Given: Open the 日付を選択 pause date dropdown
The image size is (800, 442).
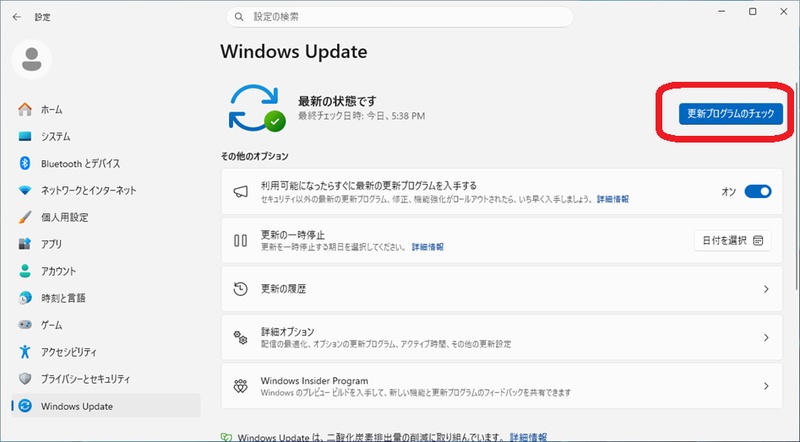Looking at the screenshot, I should pyautogui.click(x=733, y=240).
